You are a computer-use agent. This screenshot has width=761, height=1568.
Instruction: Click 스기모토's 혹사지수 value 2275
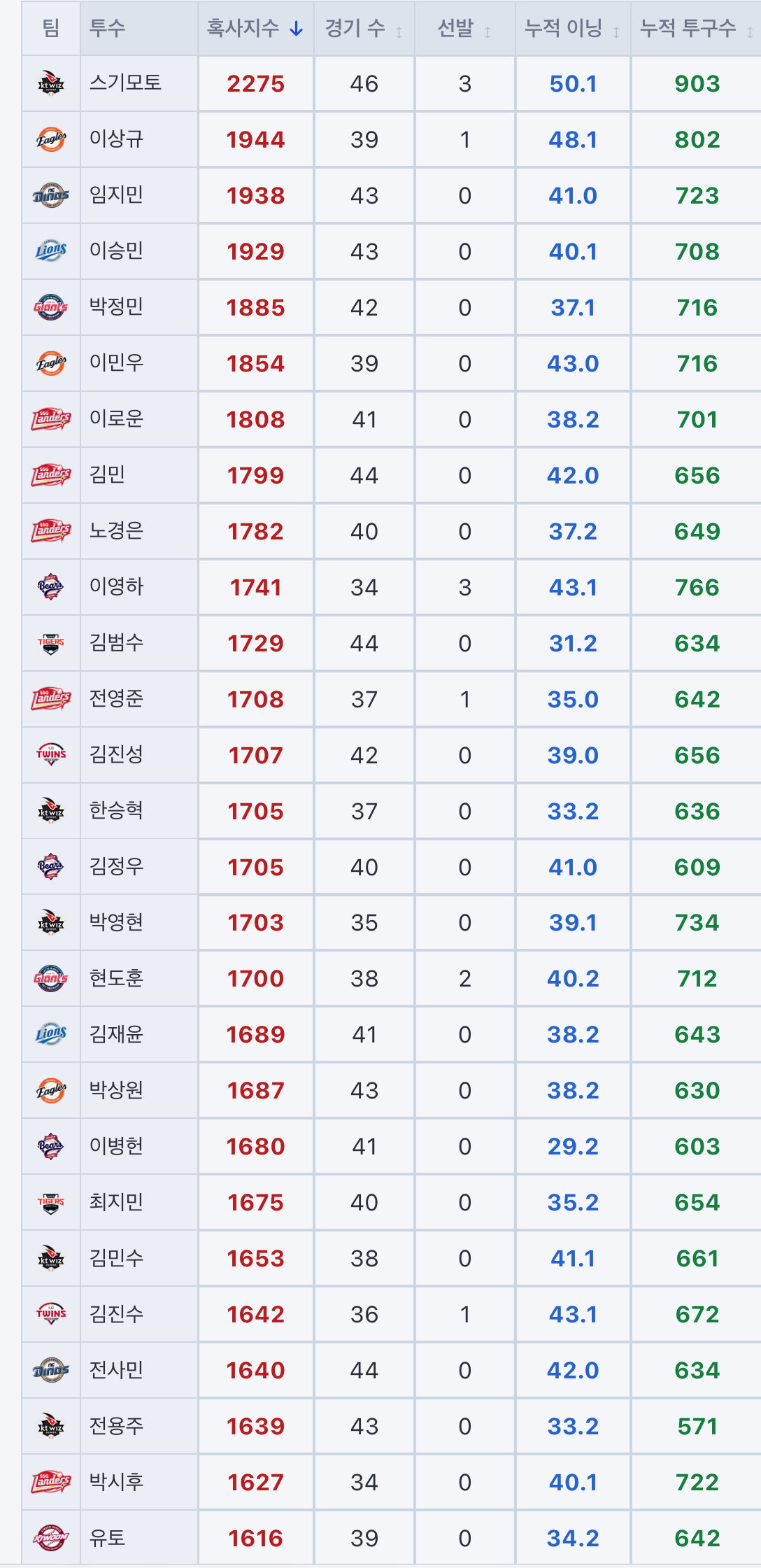tap(255, 84)
